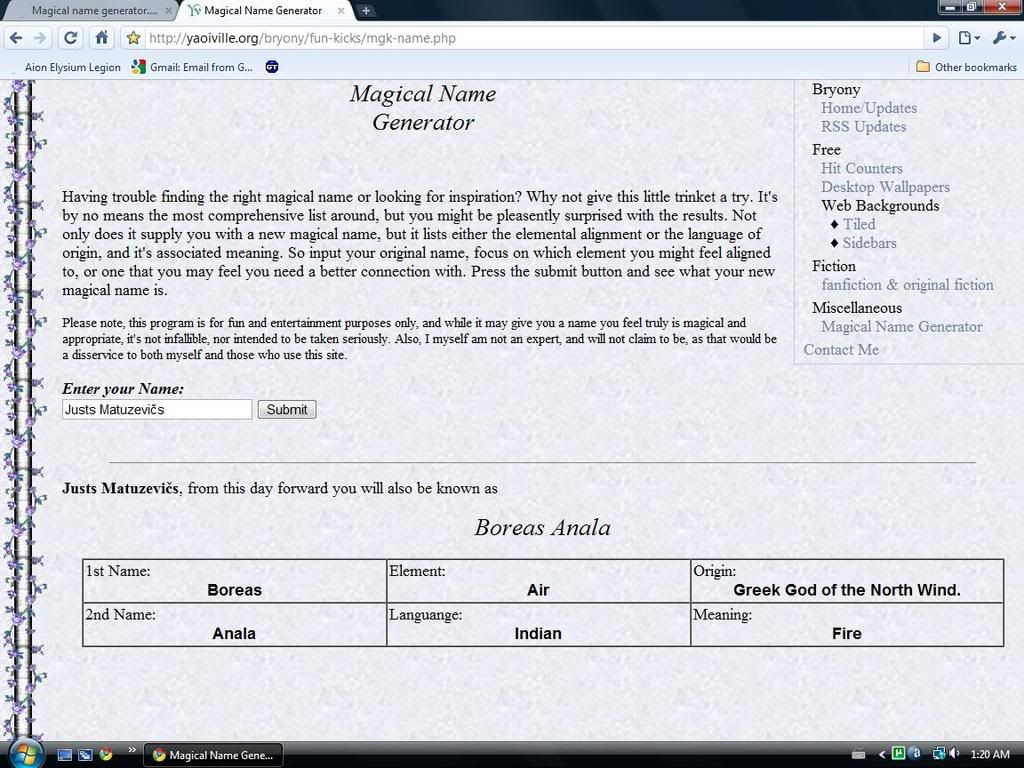The image size is (1024, 768).
Task: Close the inactive Magical name generator tab
Action: pos(168,10)
